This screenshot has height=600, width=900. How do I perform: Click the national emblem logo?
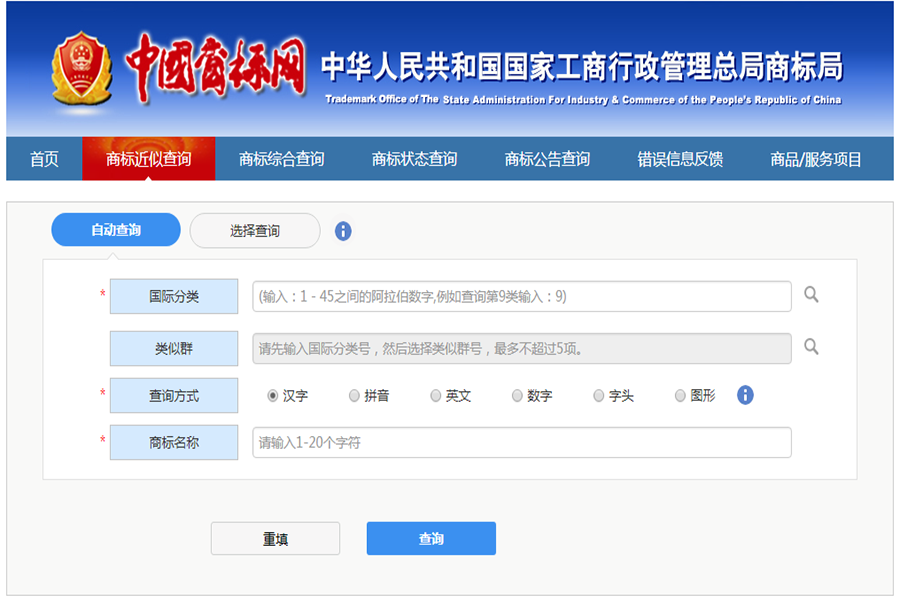click(x=82, y=67)
